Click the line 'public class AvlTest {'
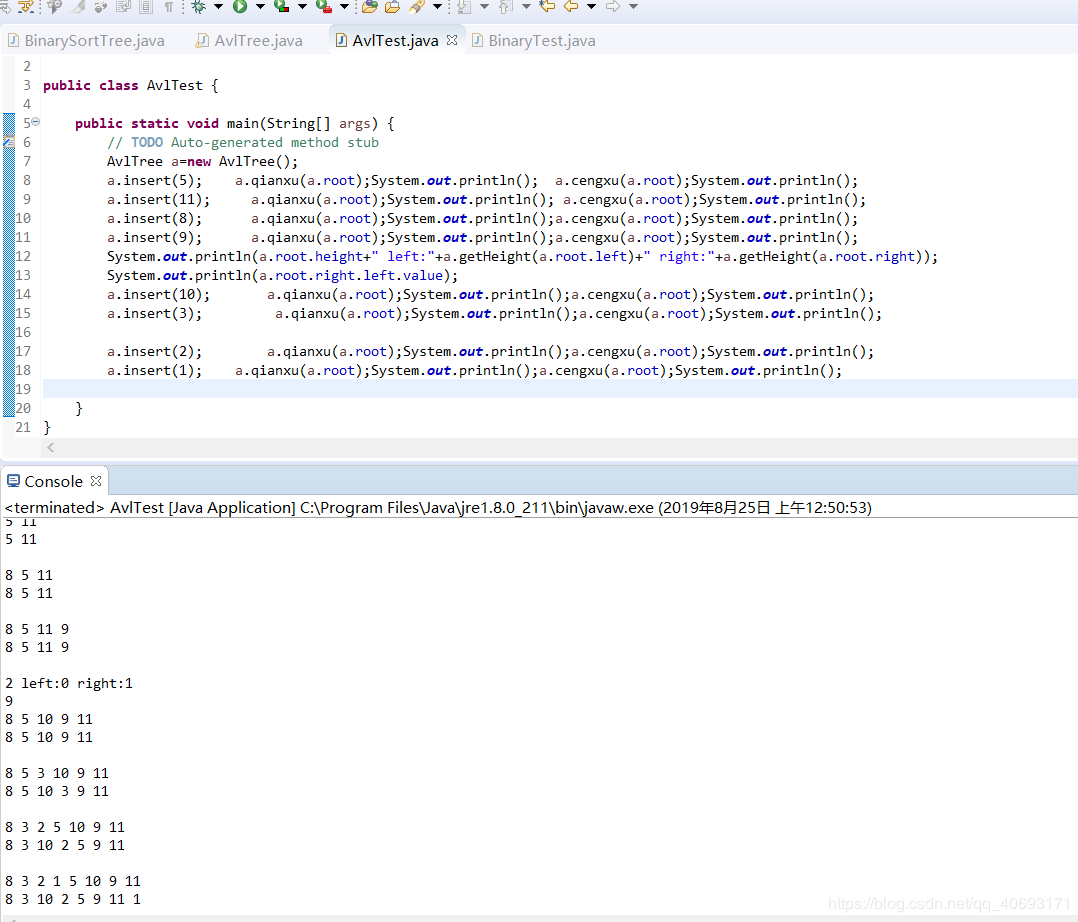The width and height of the screenshot is (1078, 922). pos(131,85)
